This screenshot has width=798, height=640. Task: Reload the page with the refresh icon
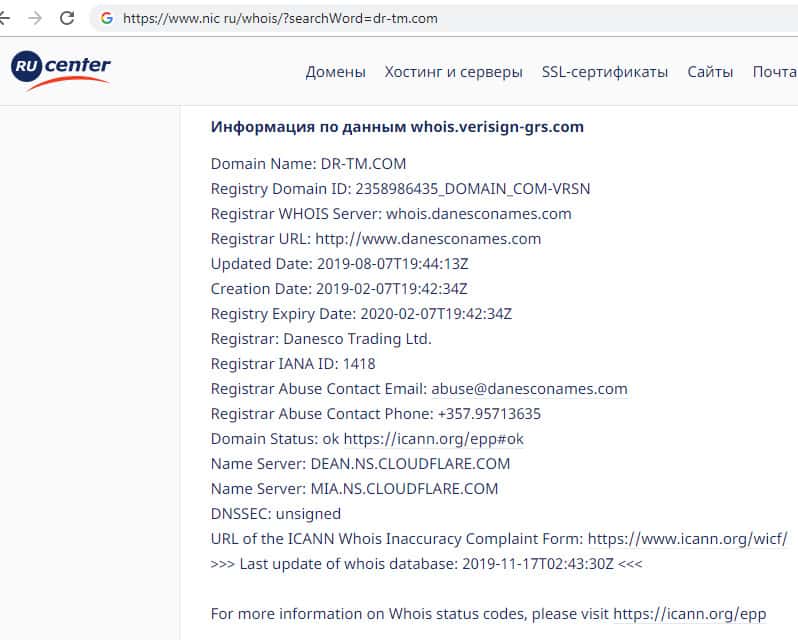point(67,18)
